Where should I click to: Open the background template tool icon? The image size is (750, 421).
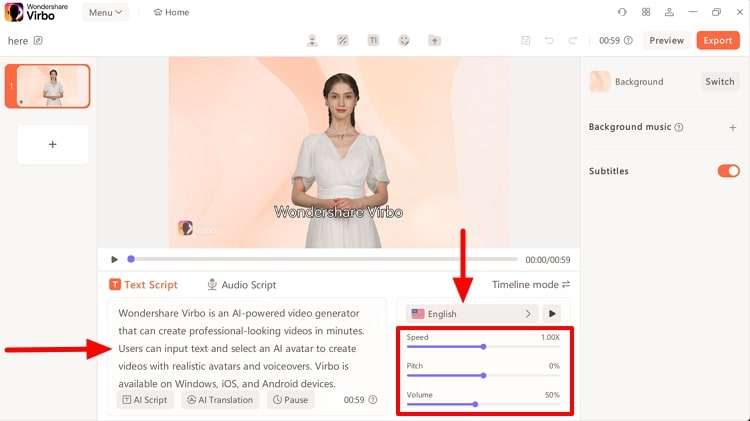click(342, 41)
